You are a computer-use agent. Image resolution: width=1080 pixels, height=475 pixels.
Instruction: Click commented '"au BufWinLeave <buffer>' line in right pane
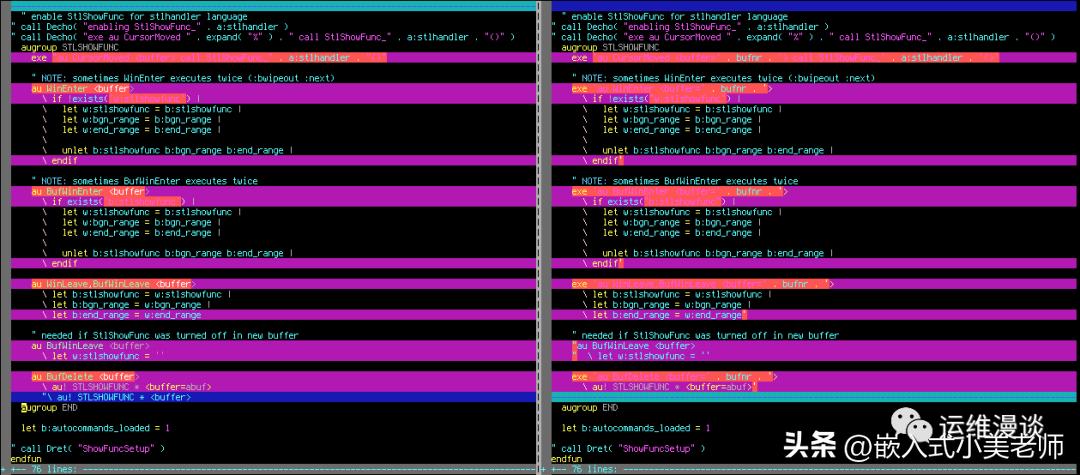814,346
